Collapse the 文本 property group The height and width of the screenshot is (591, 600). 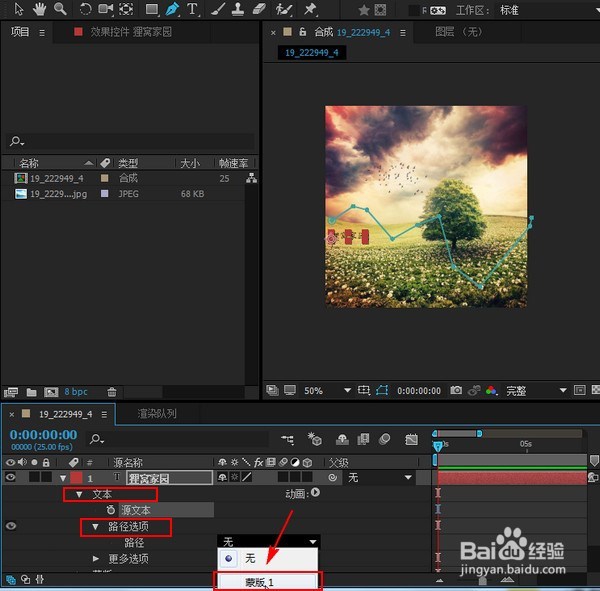(x=79, y=495)
